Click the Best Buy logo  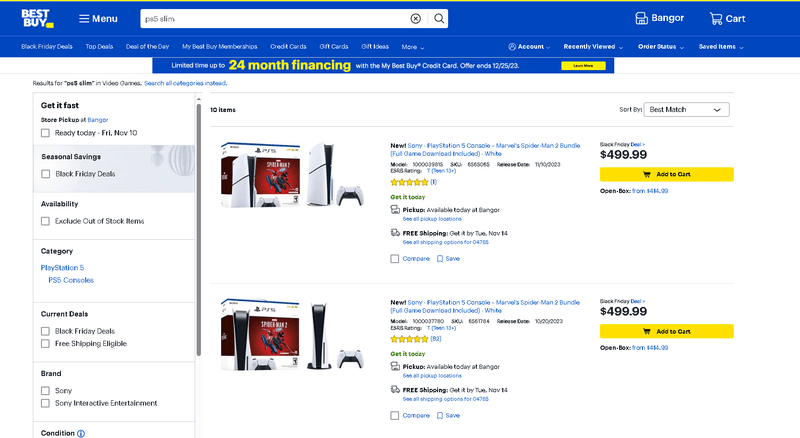[37, 18]
